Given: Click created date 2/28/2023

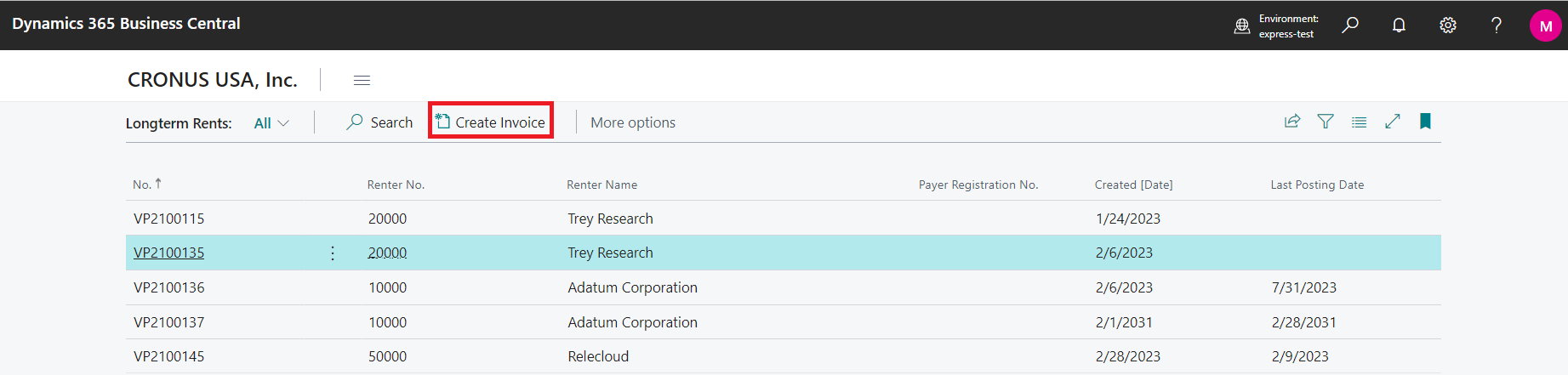Looking at the screenshot, I should pyautogui.click(x=1127, y=356).
